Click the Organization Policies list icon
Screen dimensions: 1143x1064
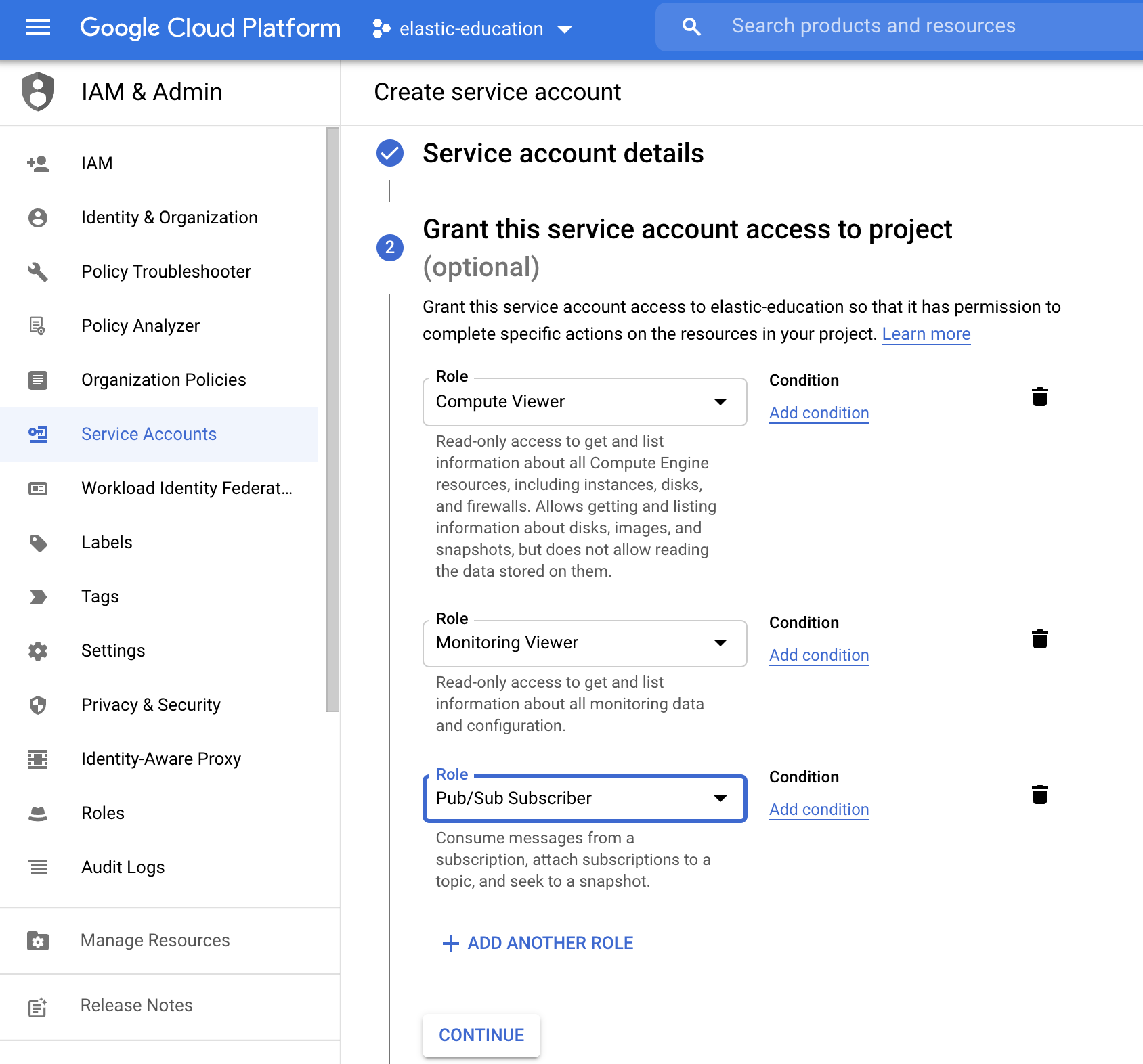37,380
